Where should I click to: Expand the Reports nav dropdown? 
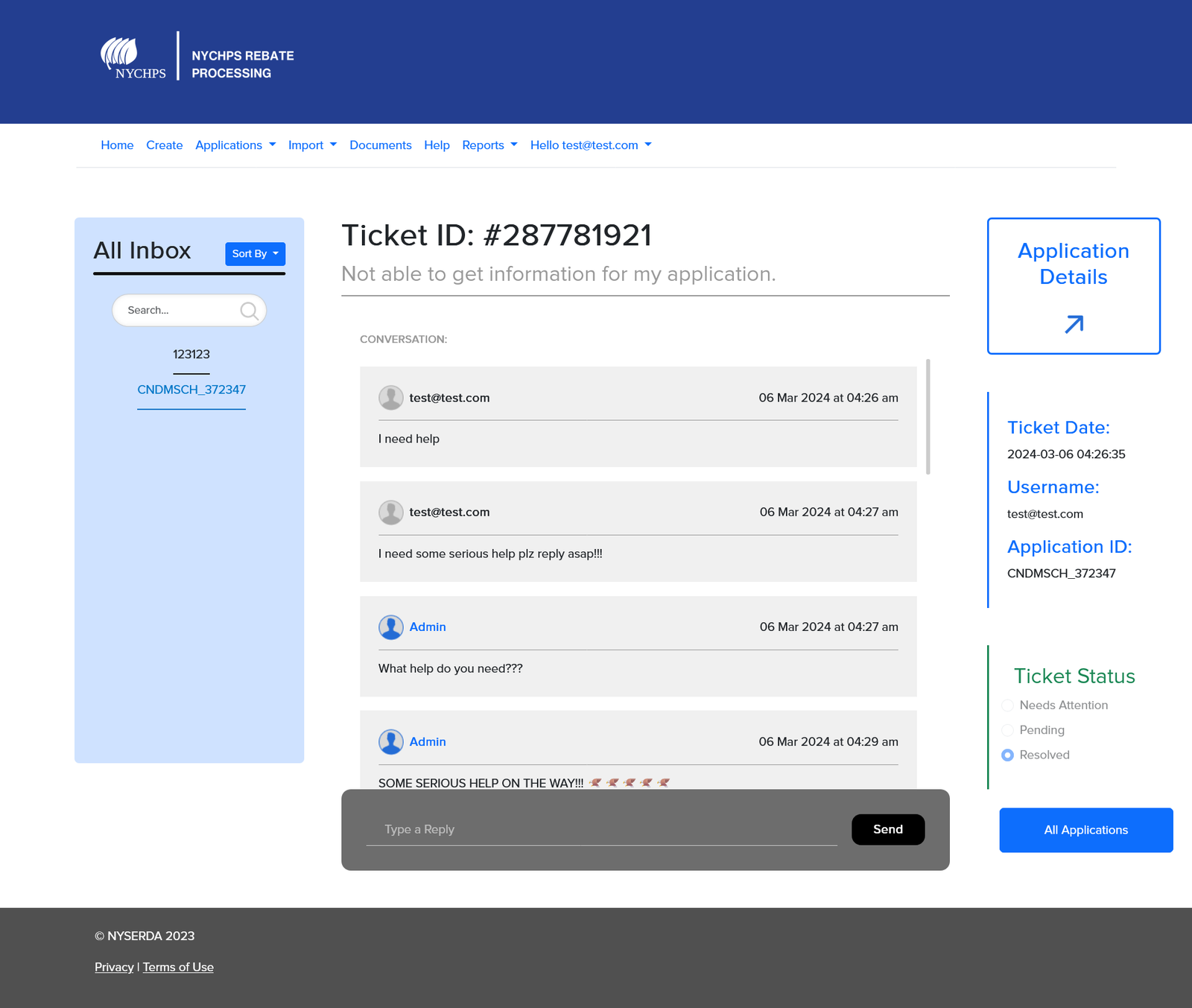(x=489, y=145)
